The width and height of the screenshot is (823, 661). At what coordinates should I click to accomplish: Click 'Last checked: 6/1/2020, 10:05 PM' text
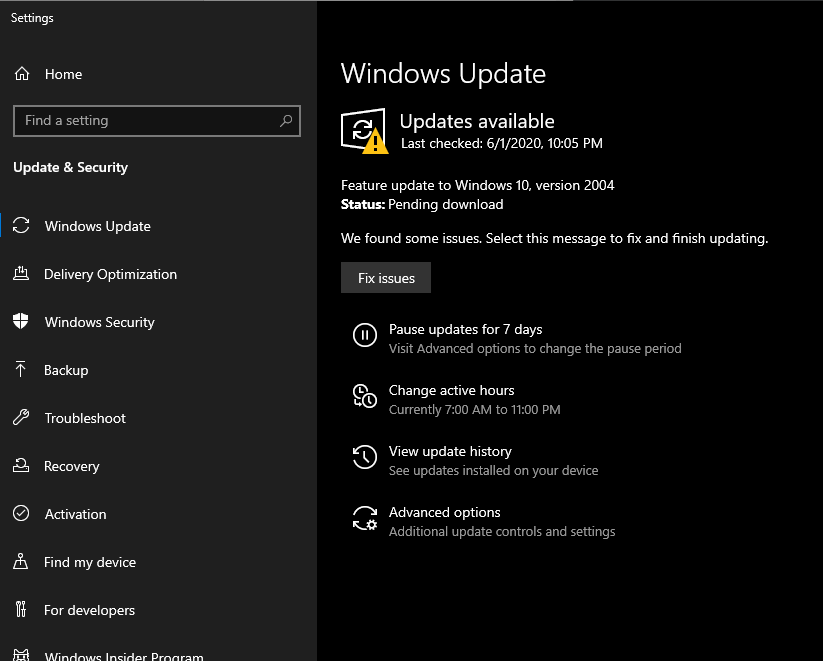pyautogui.click(x=502, y=143)
